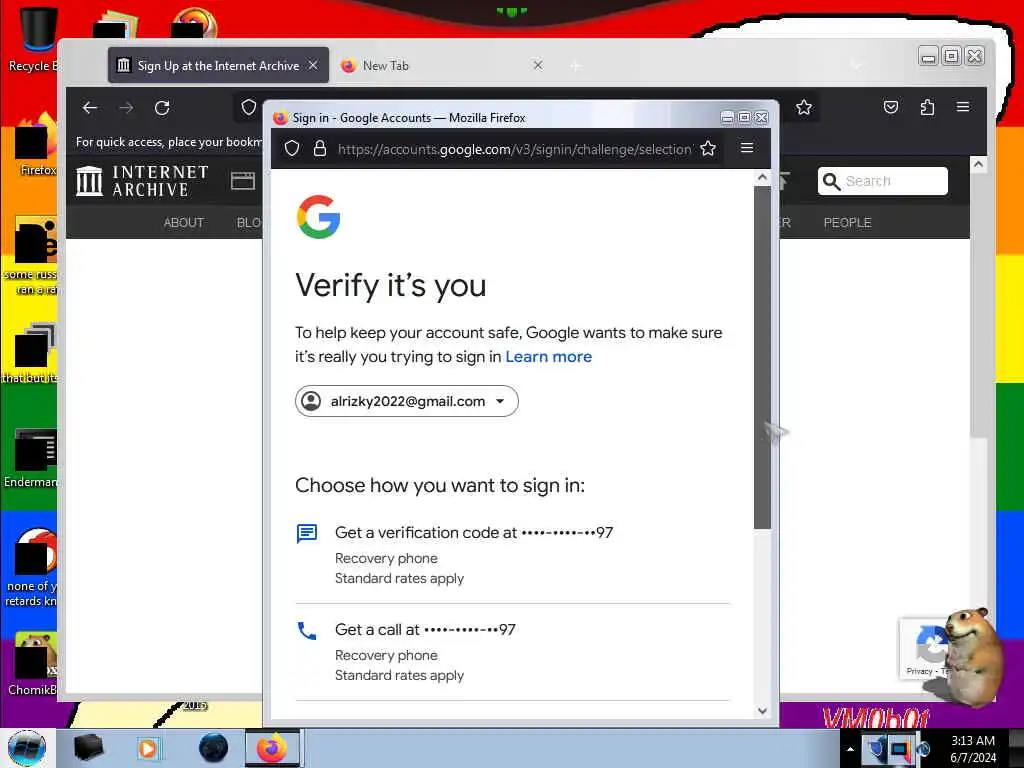The image size is (1024, 768).
Task: Close the Sign Up at the Internet Archive tab
Action: pos(313,65)
